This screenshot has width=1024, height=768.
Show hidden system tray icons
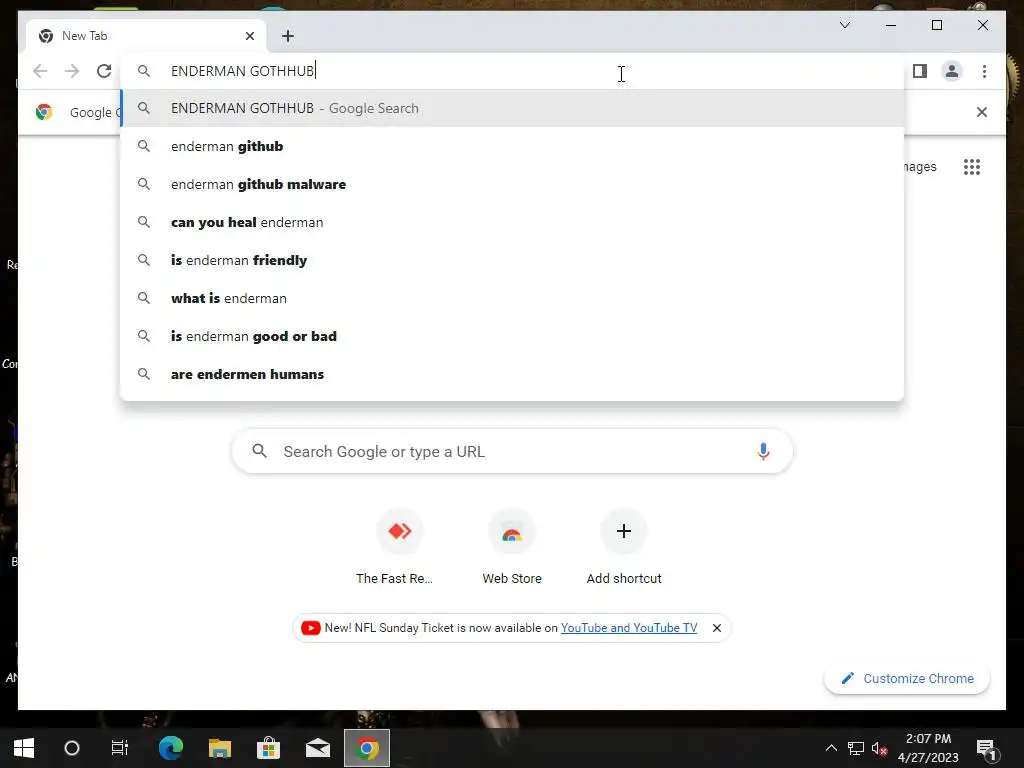(x=831, y=748)
